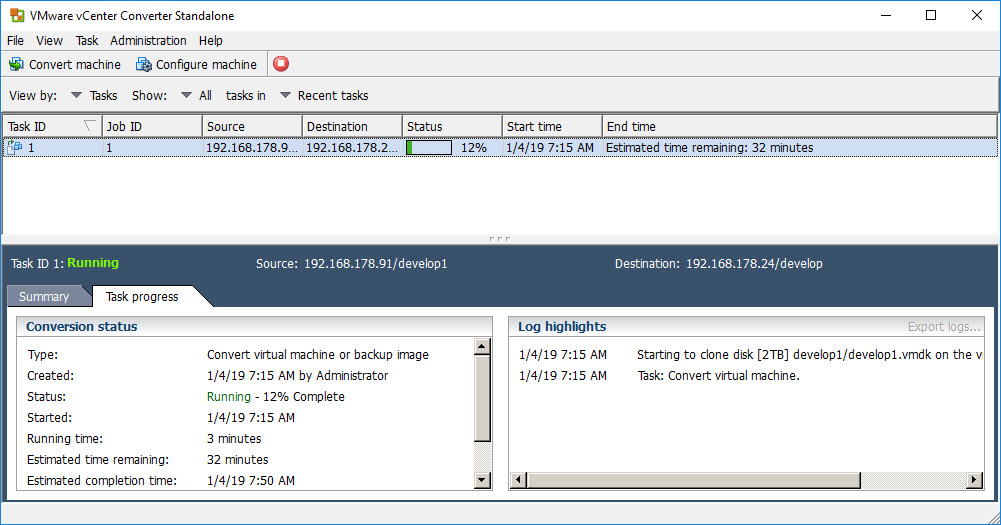The width and height of the screenshot is (1001, 525).
Task: Click 'Running - 12% Complete' status value
Action: 276,397
